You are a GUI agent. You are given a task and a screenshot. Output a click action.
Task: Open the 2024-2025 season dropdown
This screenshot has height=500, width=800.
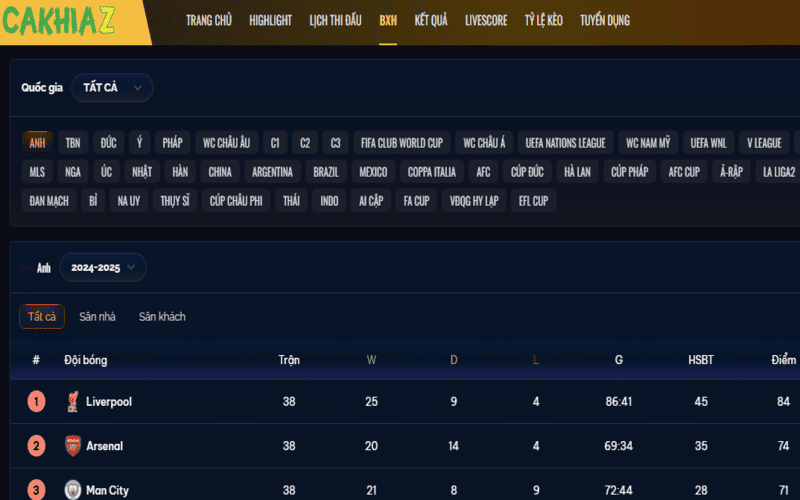[x=103, y=267]
